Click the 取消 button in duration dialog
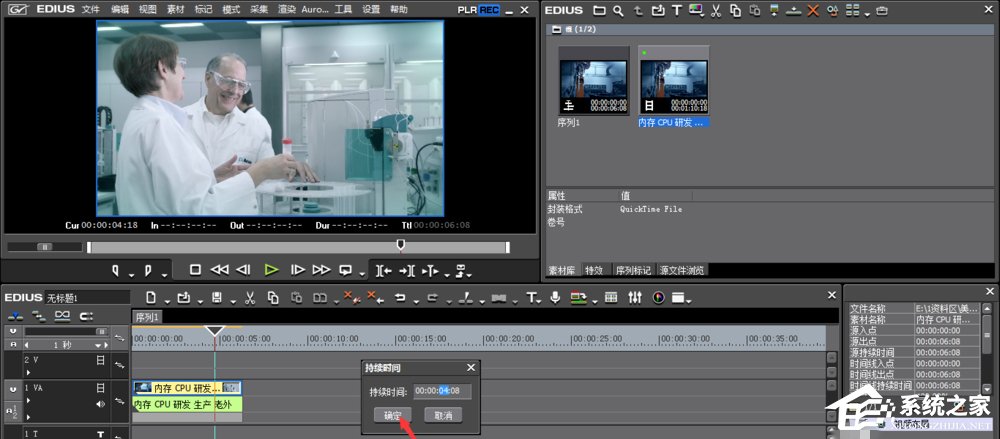Image resolution: width=1000 pixels, height=439 pixels. coord(442,414)
